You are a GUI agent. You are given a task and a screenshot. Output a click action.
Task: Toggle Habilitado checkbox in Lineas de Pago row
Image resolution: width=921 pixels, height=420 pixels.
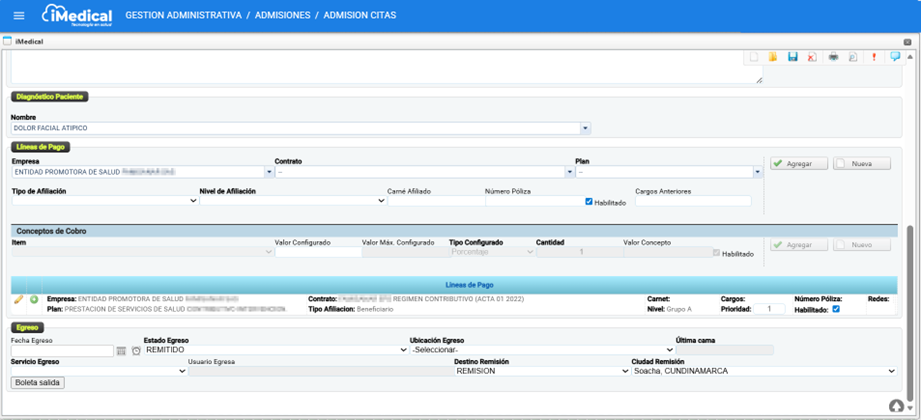point(836,309)
